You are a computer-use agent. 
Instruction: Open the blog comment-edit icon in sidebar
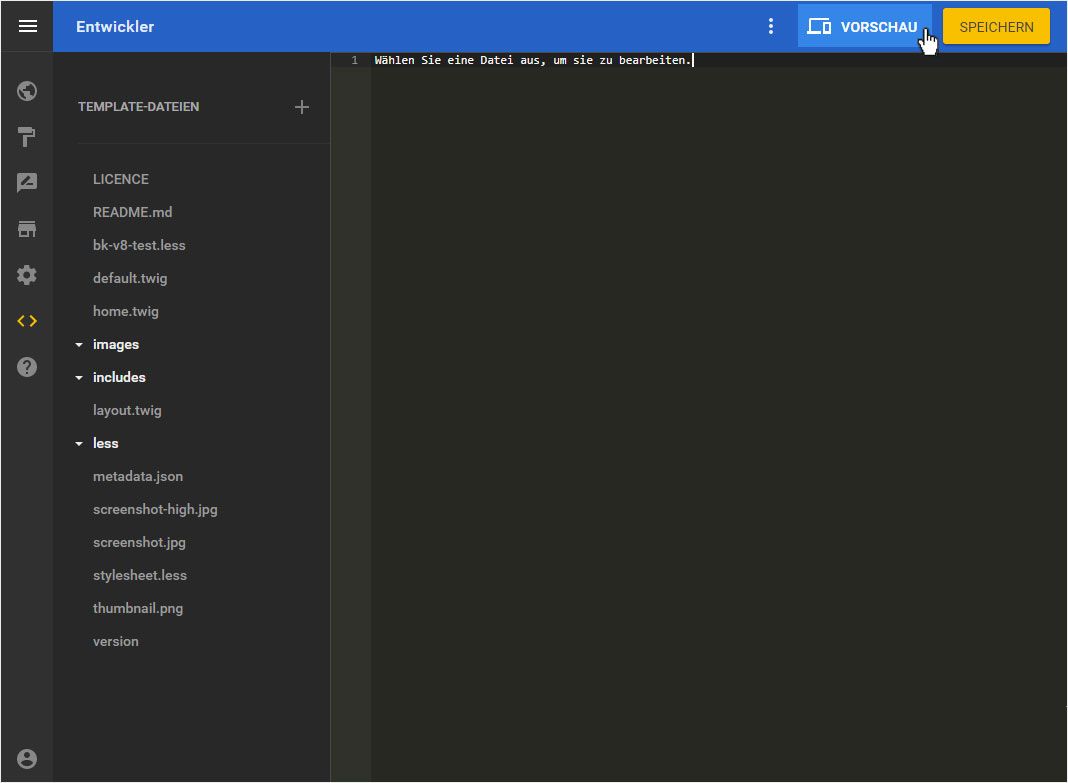coord(27,182)
